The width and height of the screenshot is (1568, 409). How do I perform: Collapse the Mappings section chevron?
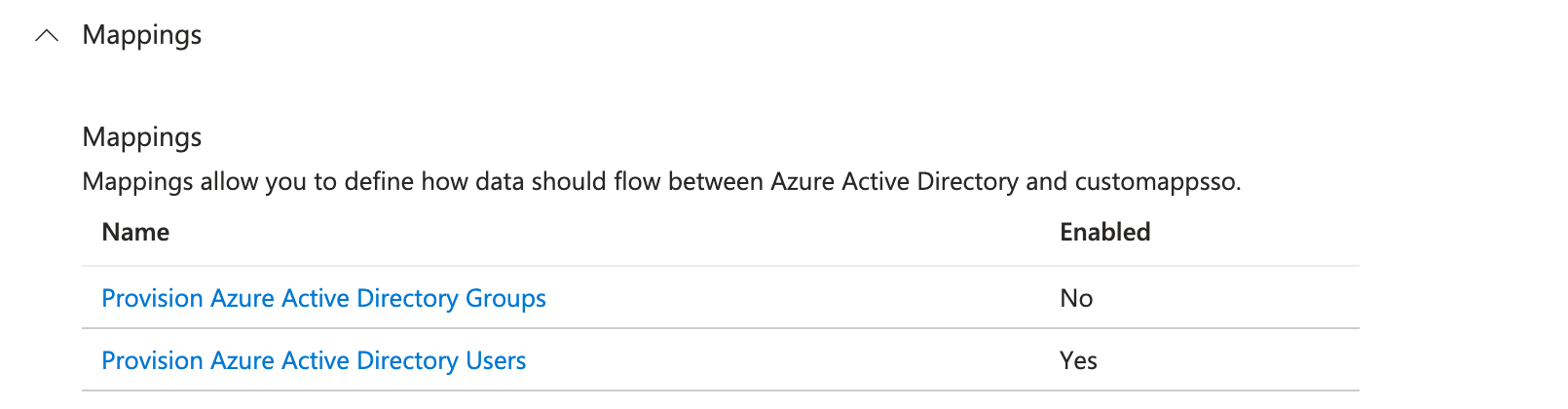[x=47, y=36]
